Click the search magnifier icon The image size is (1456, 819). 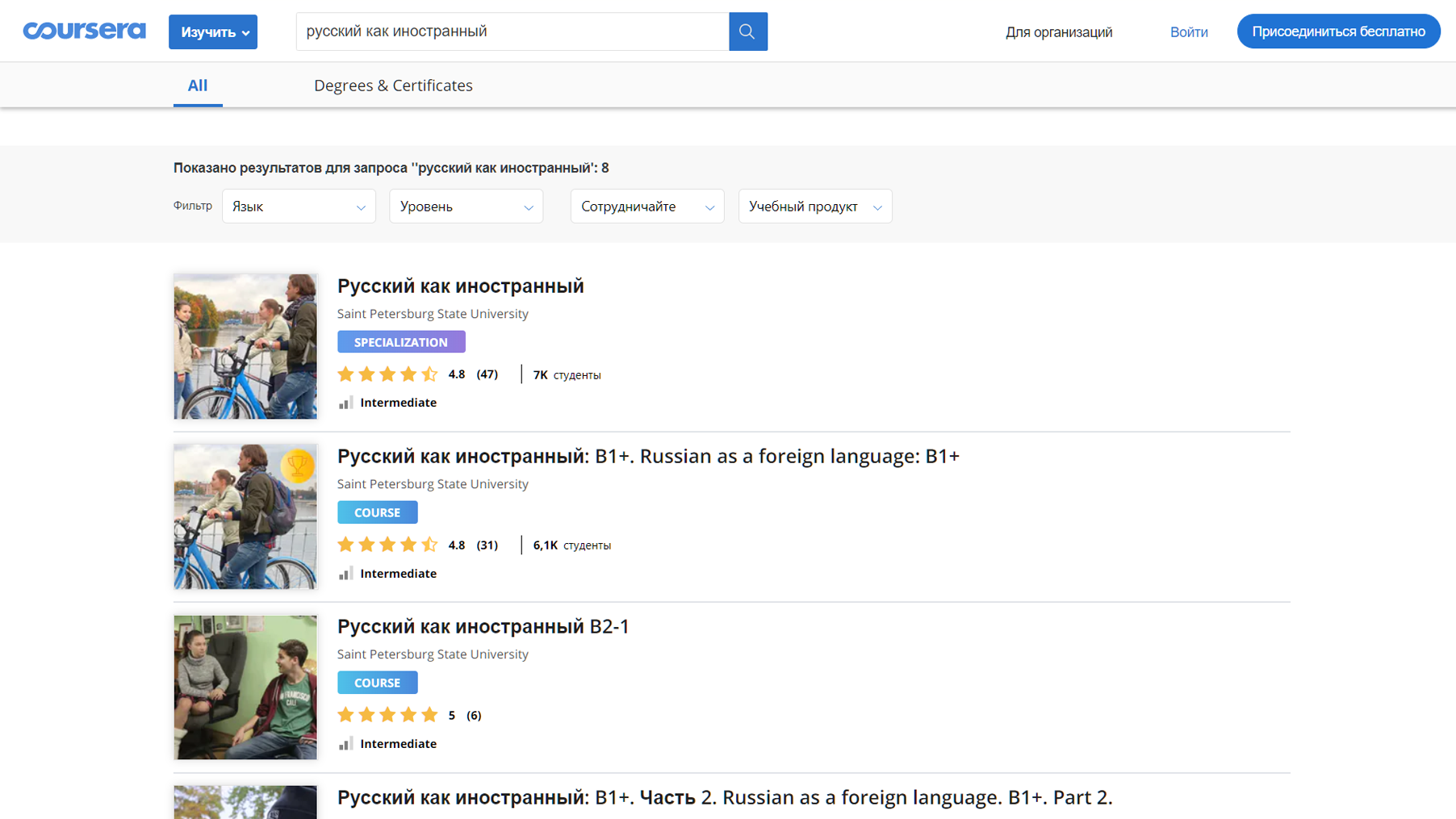[x=747, y=31]
